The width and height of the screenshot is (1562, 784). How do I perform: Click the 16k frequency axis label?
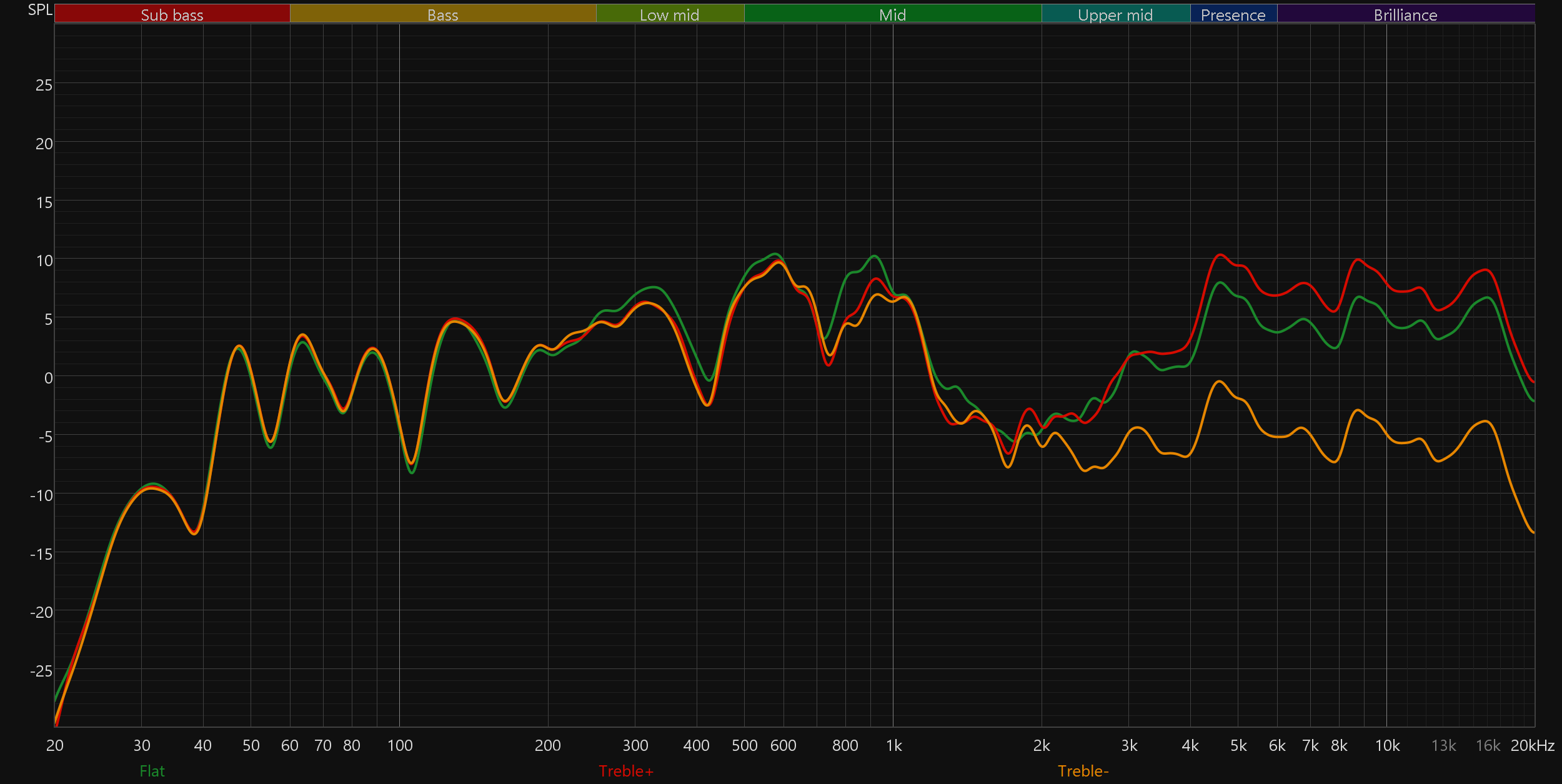click(1488, 745)
